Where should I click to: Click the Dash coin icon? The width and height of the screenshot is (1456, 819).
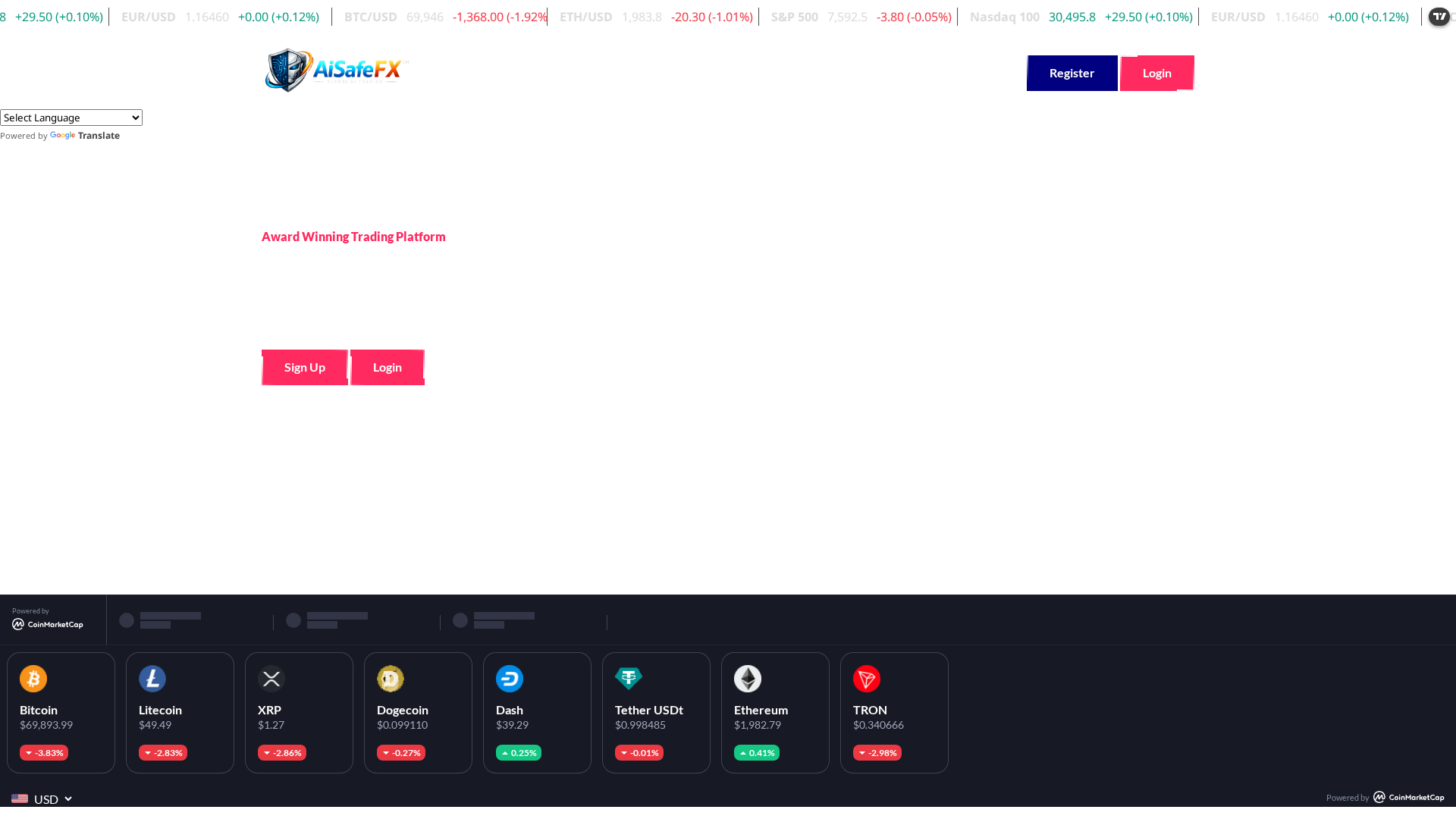click(510, 679)
